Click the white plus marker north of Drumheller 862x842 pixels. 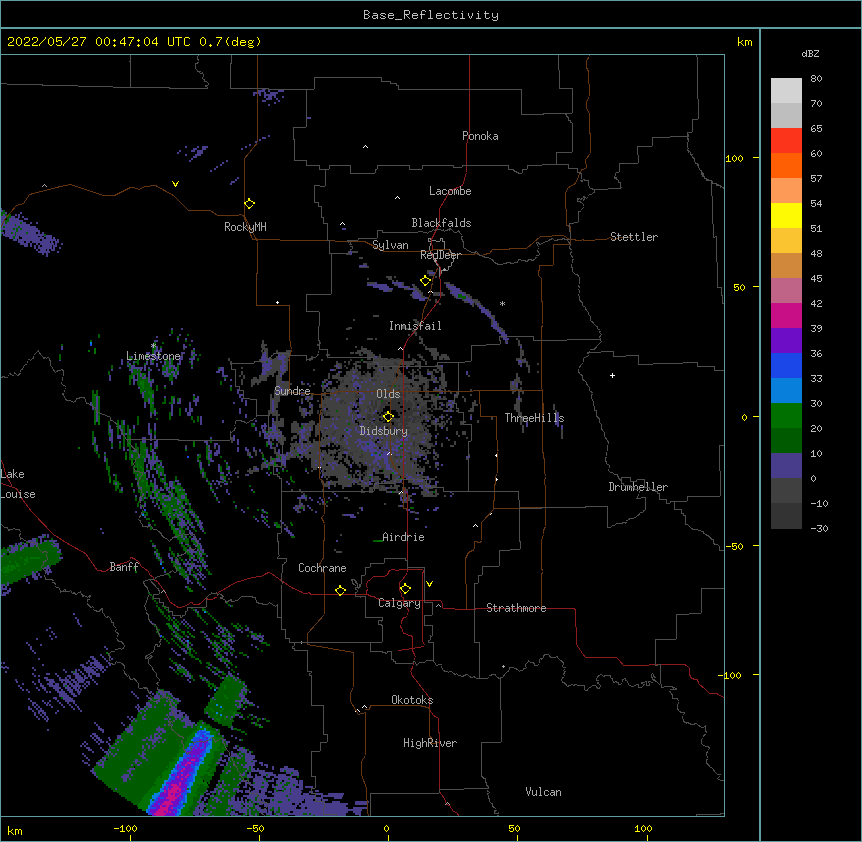pos(612,375)
